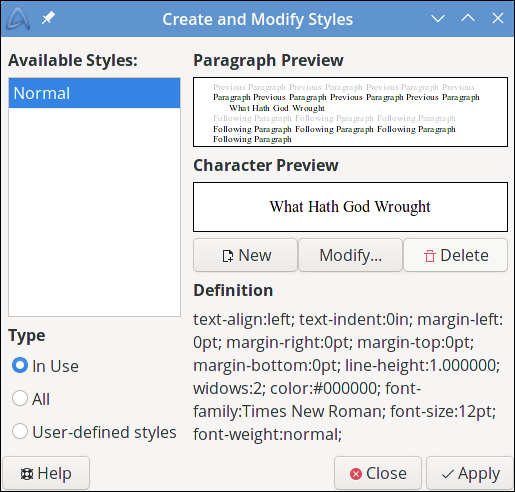Close dialog with title bar X
The image size is (515, 492).
tap(498, 18)
